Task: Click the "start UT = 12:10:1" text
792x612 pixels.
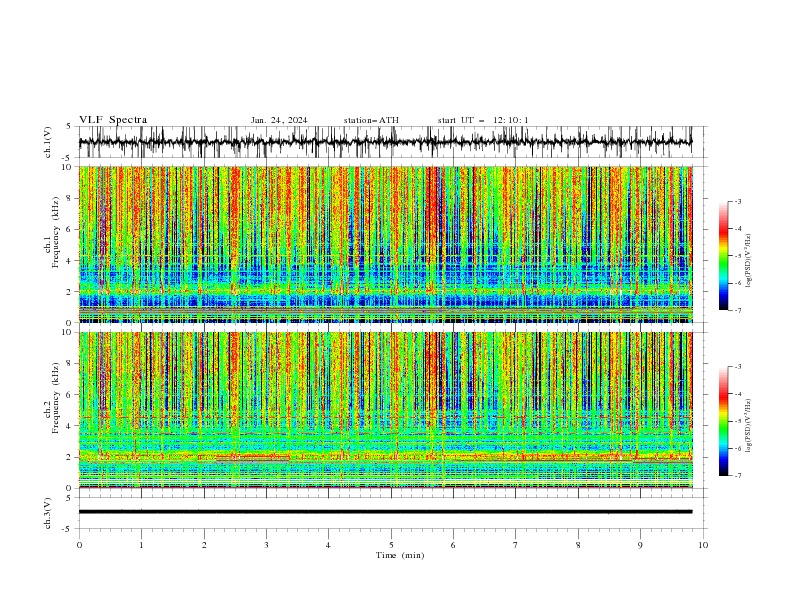Action: point(483,120)
